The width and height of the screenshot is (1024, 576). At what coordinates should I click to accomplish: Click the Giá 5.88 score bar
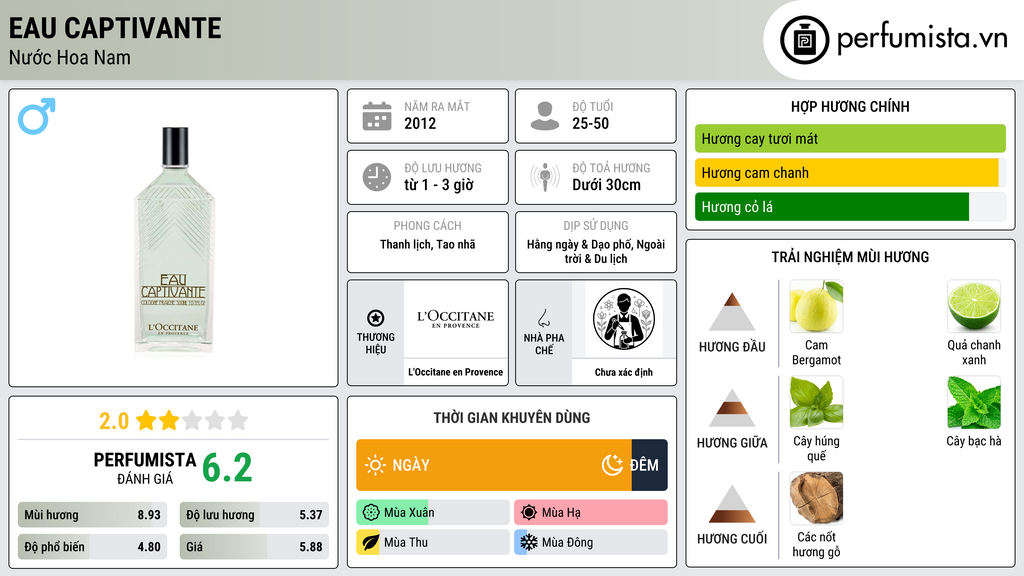point(254,547)
